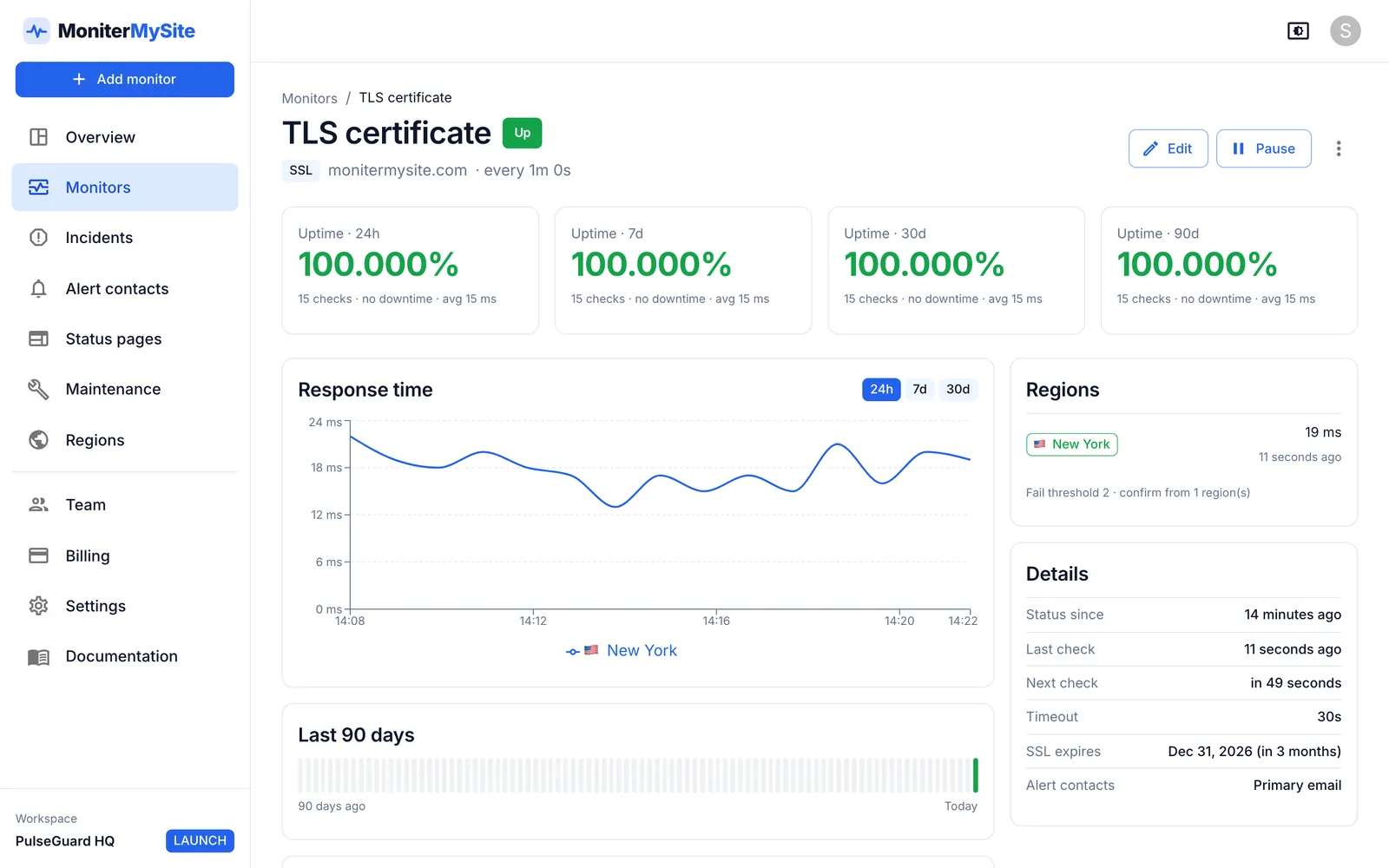Edit the TLS certificate monitor

1168,148
